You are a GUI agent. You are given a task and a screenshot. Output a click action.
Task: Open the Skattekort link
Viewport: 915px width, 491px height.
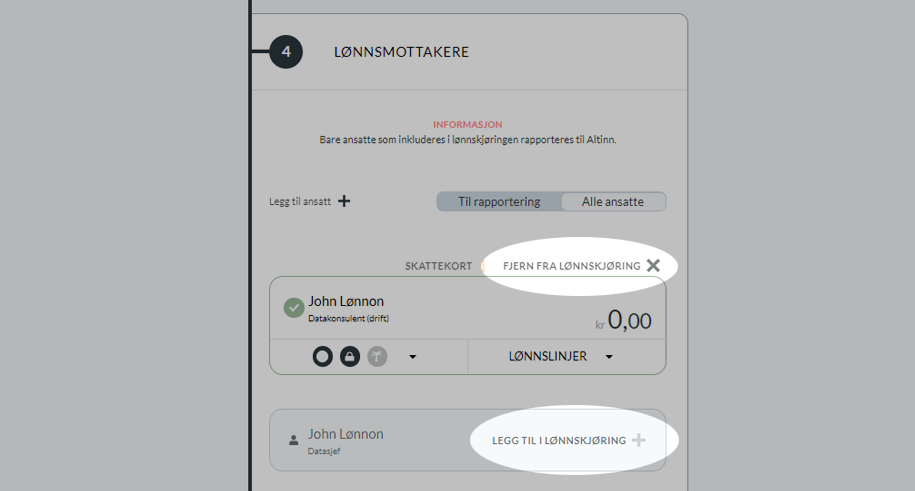tap(438, 266)
